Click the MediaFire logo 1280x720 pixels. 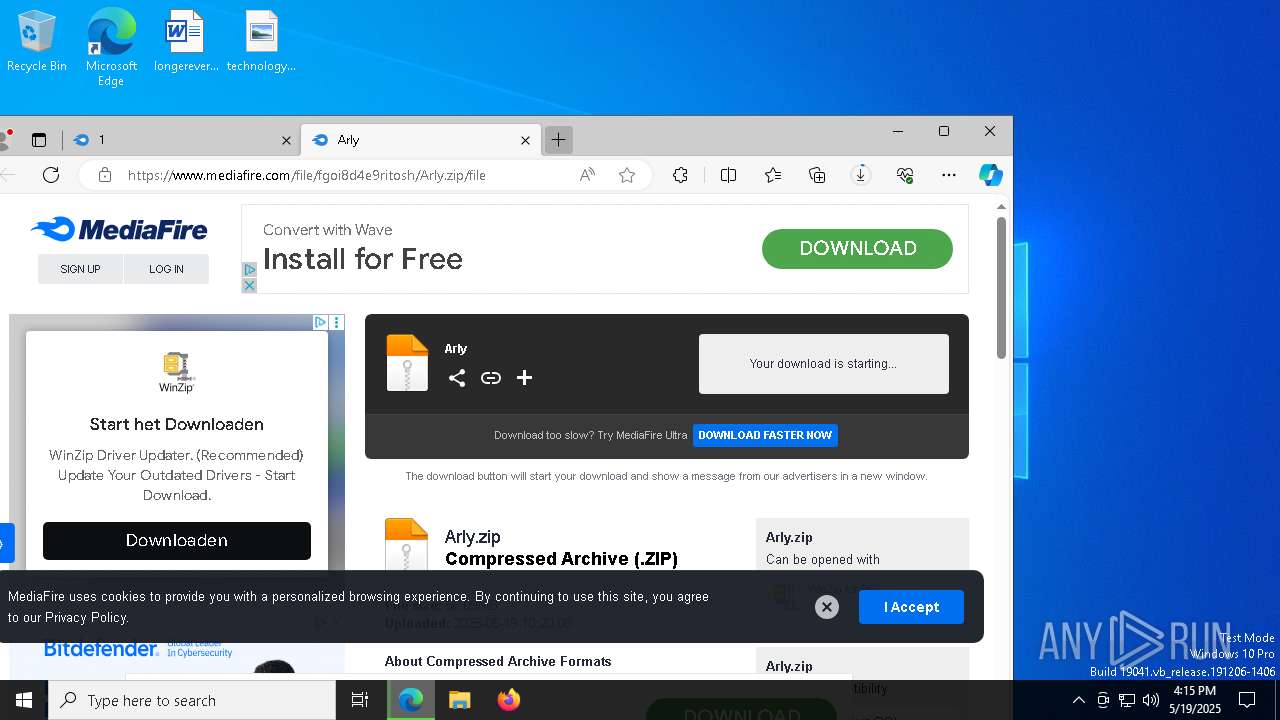coord(119,230)
